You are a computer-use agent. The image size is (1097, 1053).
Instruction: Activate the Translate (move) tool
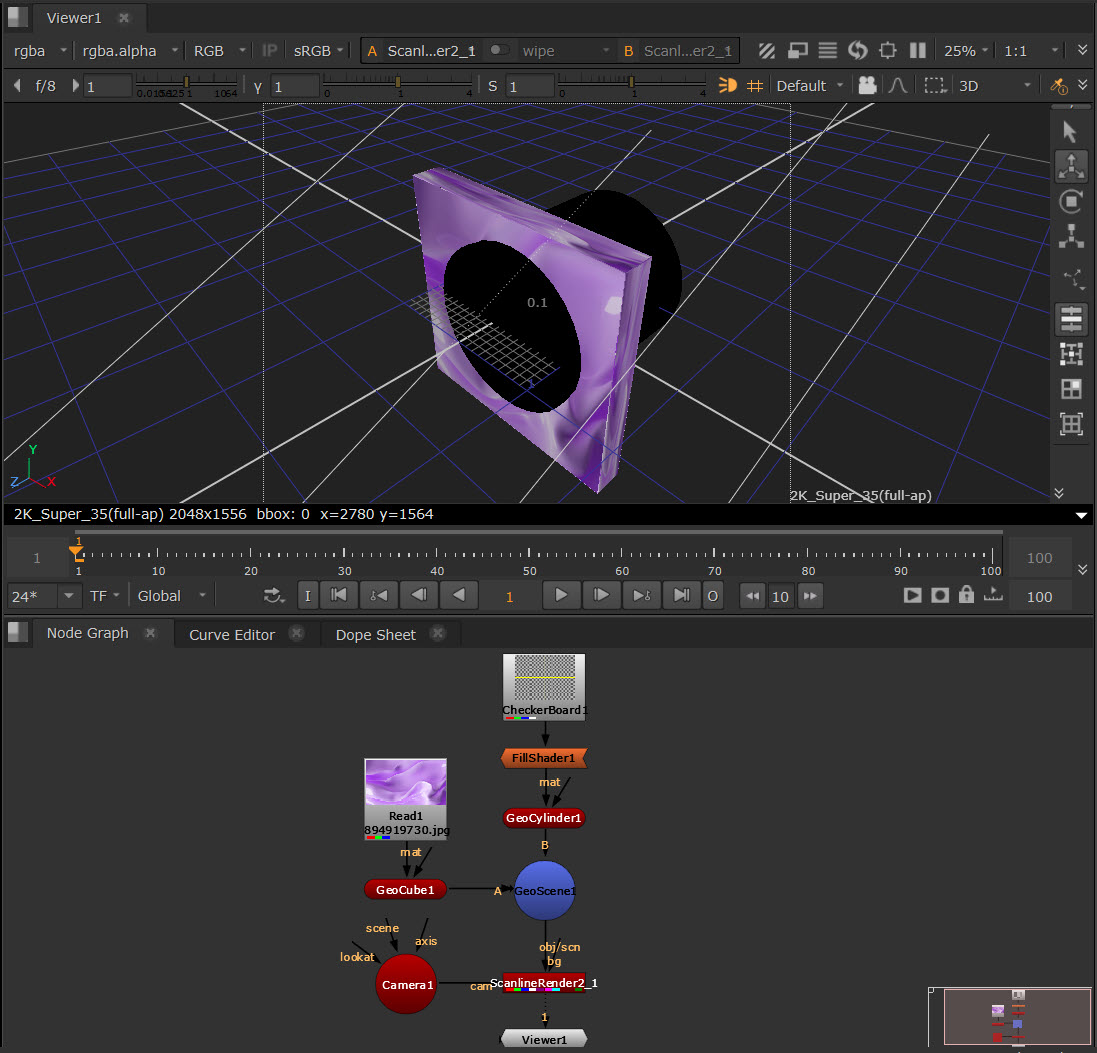click(1071, 167)
